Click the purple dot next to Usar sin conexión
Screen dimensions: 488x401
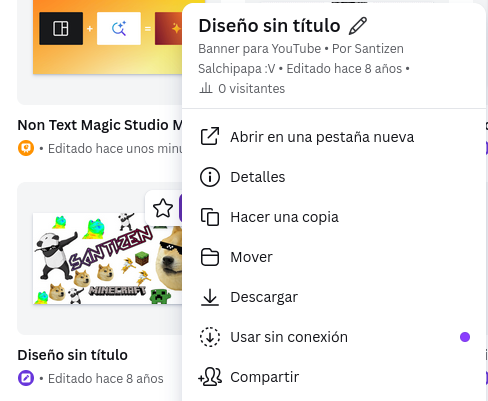pos(465,337)
